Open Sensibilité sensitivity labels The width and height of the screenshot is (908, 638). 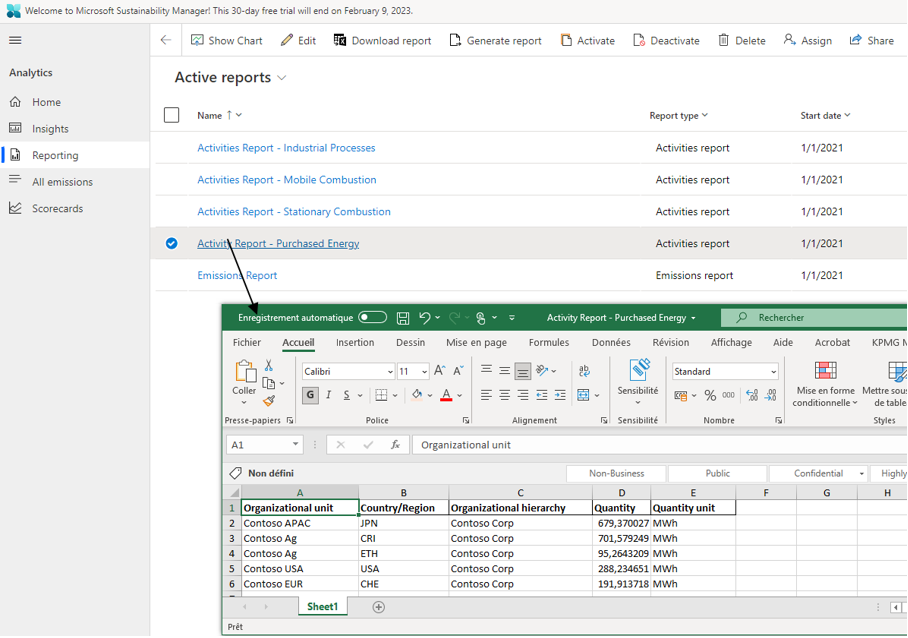pos(638,382)
